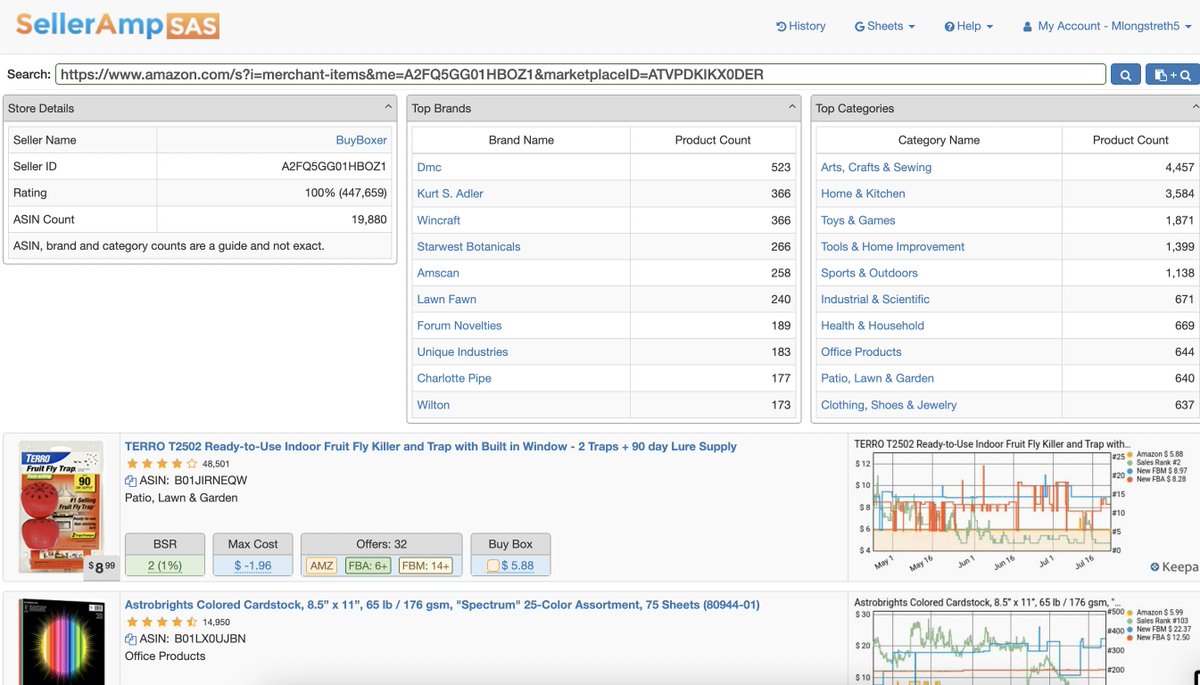Viewport: 1200px width, 685px height.
Task: Open the BuyBoxer seller link
Action: pos(361,140)
